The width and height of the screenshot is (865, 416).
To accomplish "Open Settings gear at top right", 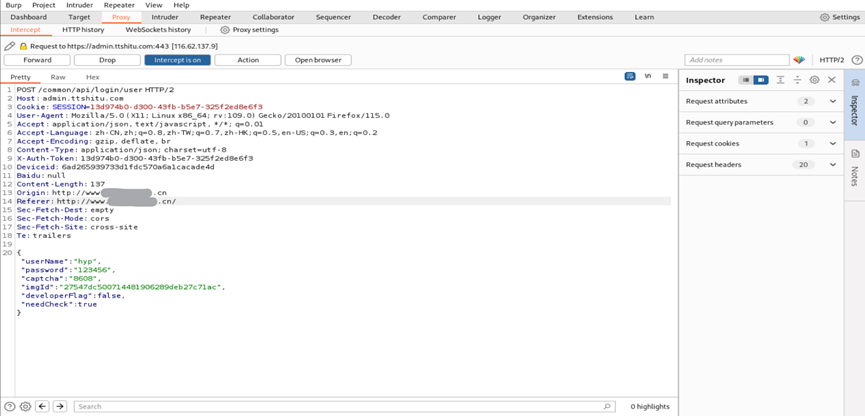I will (x=840, y=17).
